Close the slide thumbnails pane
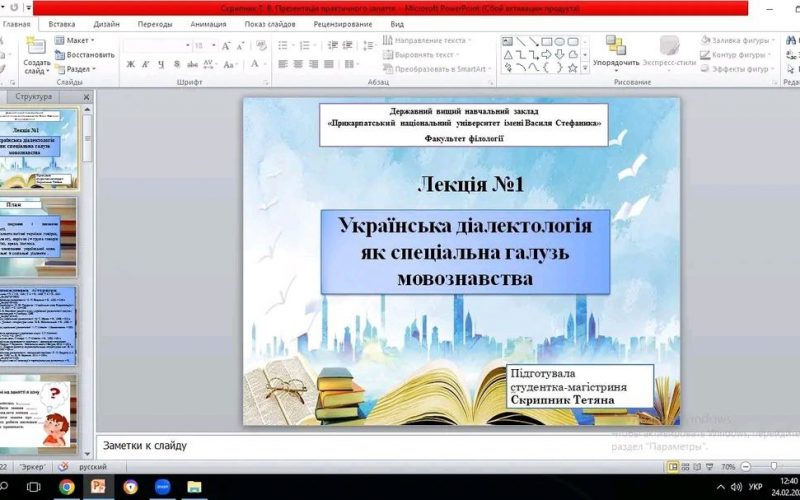Screen dimensions: 800x500 pos(86,97)
